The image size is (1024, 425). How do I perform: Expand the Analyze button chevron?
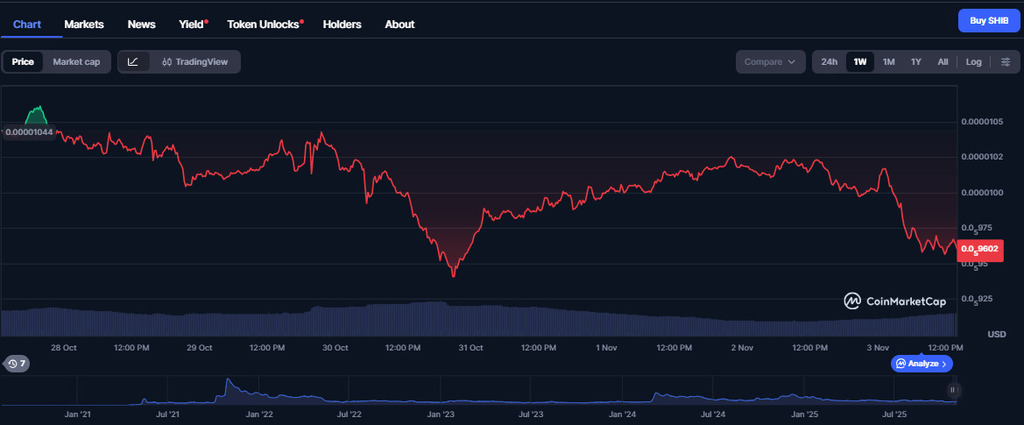point(945,364)
